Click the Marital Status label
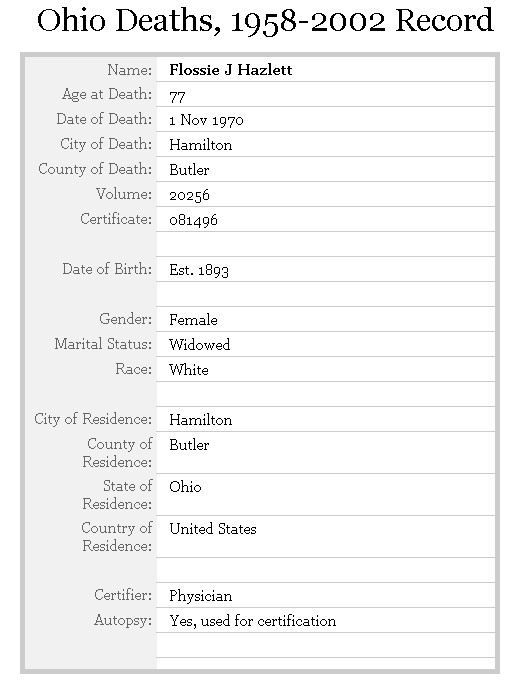The height and width of the screenshot is (684, 520). 103,344
